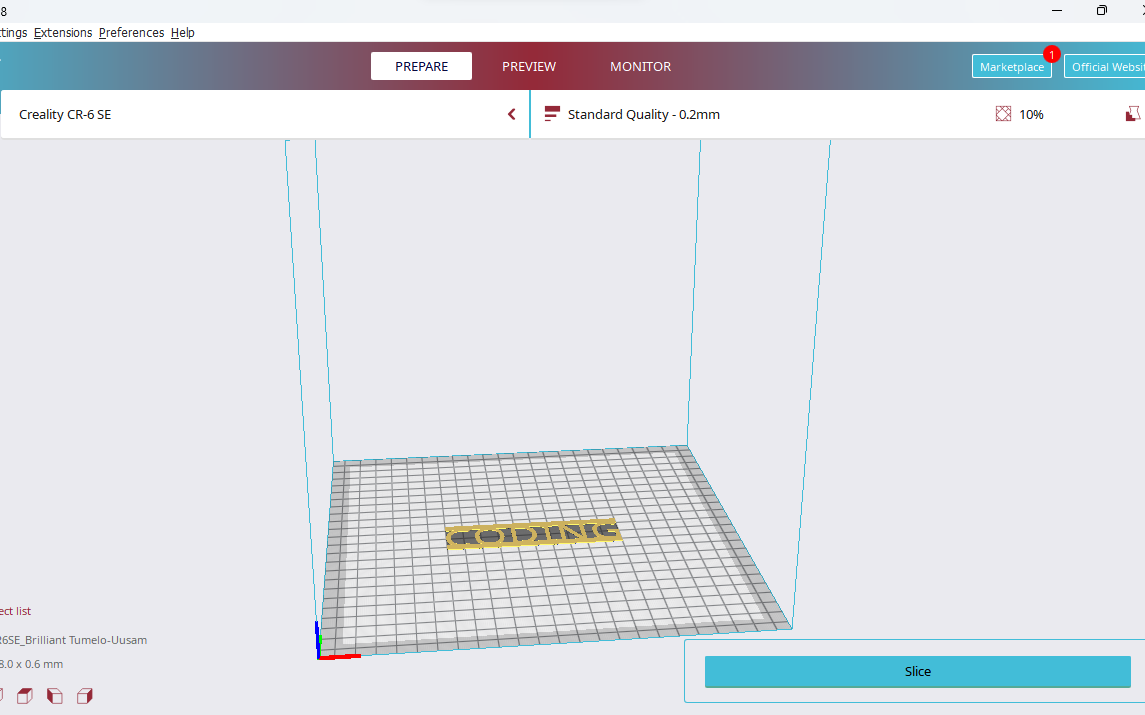Open the Preferences menu

(130, 32)
